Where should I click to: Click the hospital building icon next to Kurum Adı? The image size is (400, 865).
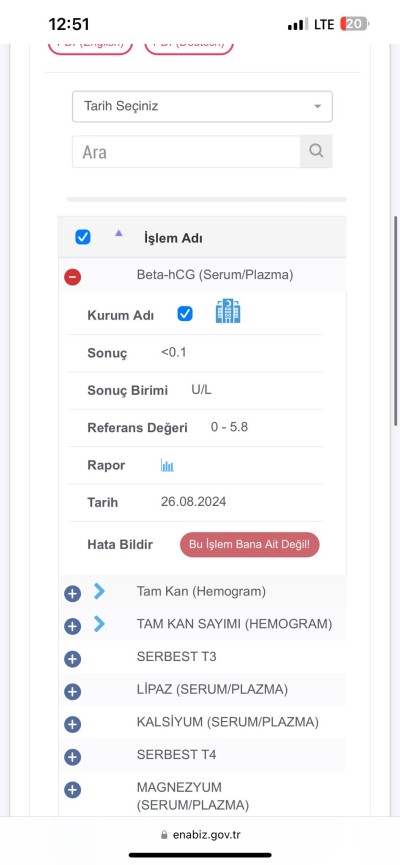tap(228, 312)
